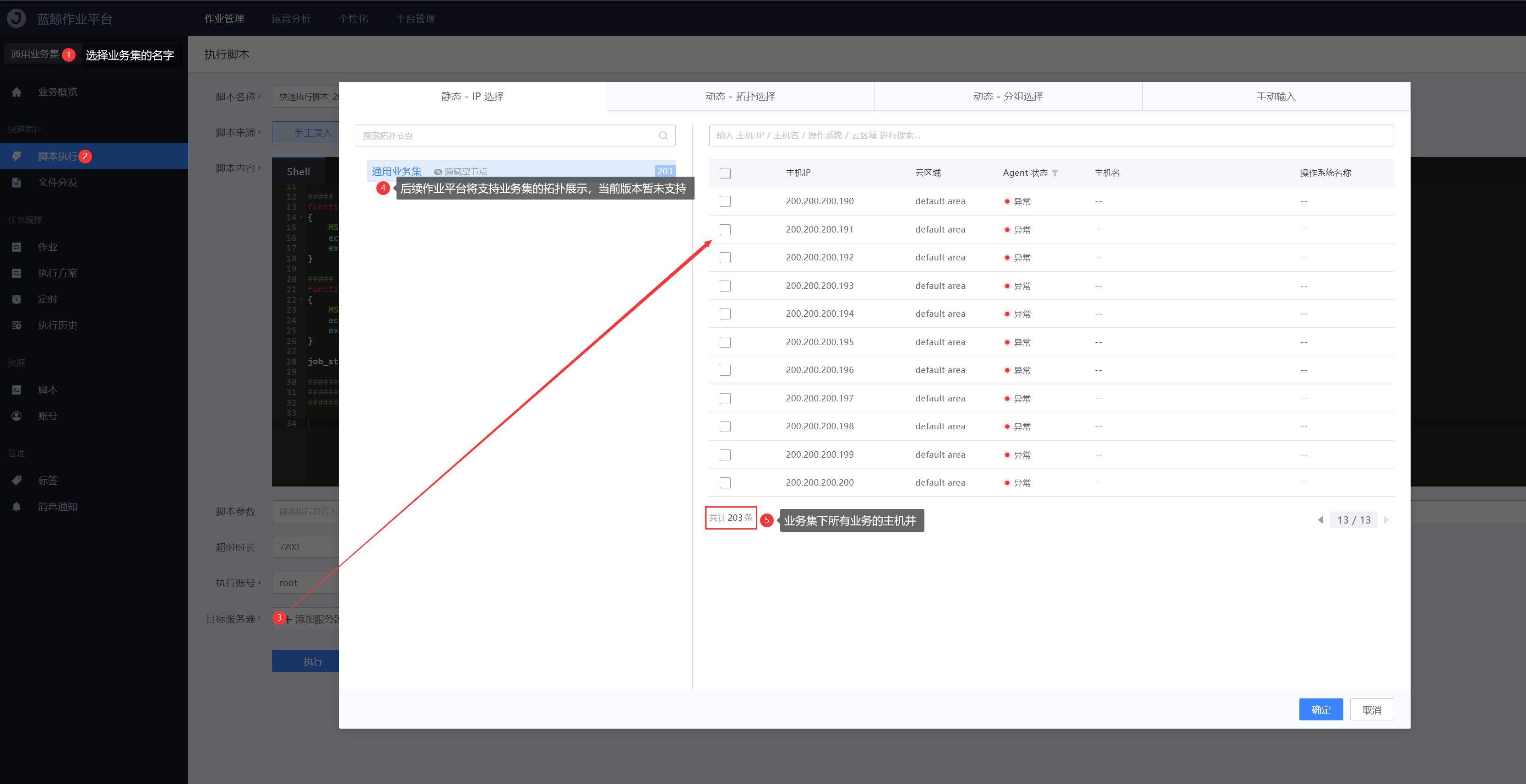Collapse code fold arrow at line 22
Image resolution: width=1526 pixels, height=784 pixels.
coord(301,300)
